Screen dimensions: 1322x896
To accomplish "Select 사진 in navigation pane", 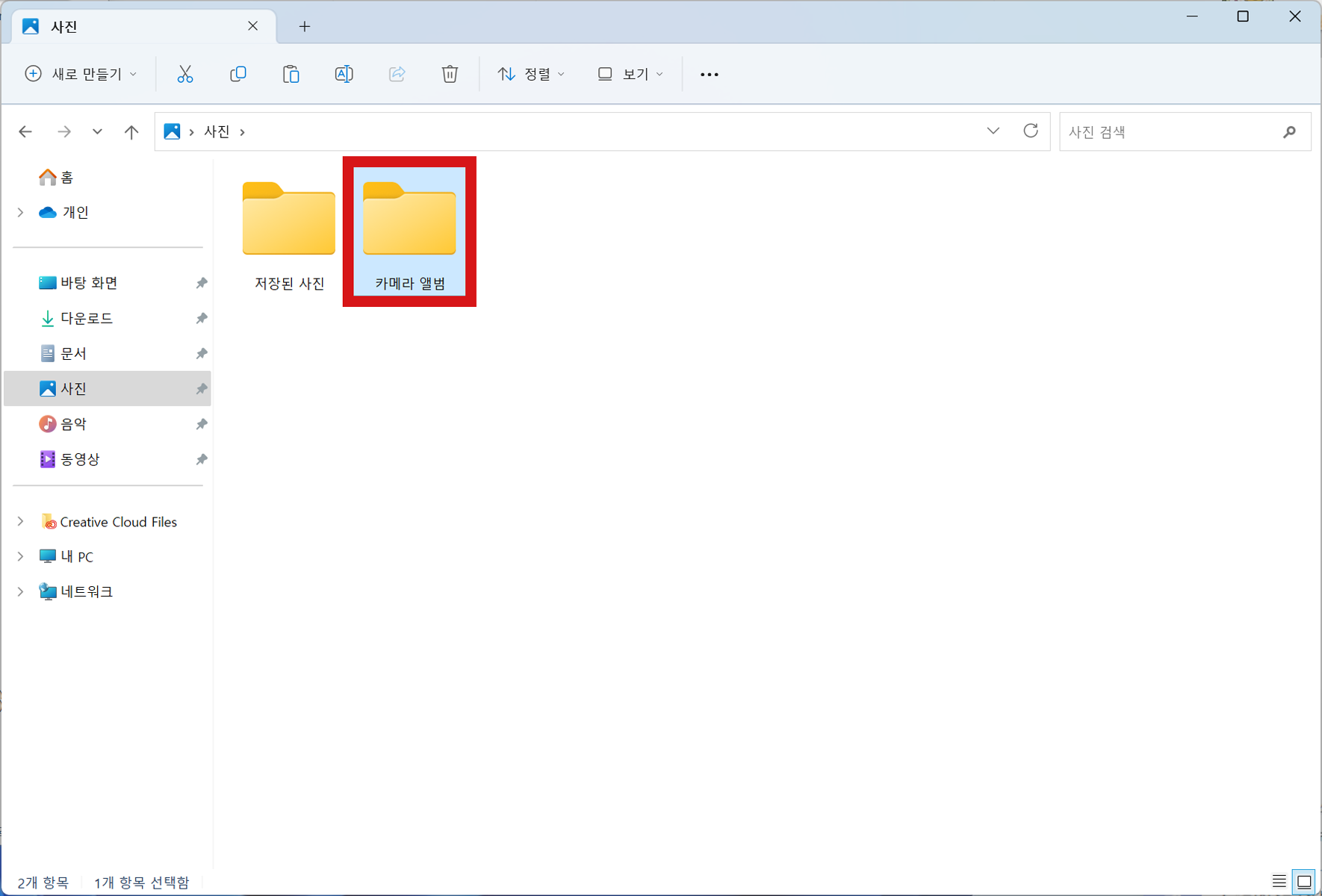I will (108, 389).
